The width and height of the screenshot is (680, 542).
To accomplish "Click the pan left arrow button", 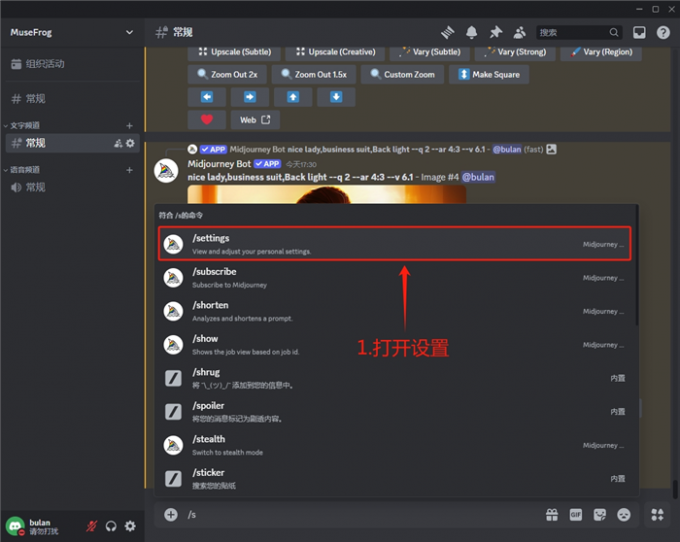I will (x=207, y=97).
